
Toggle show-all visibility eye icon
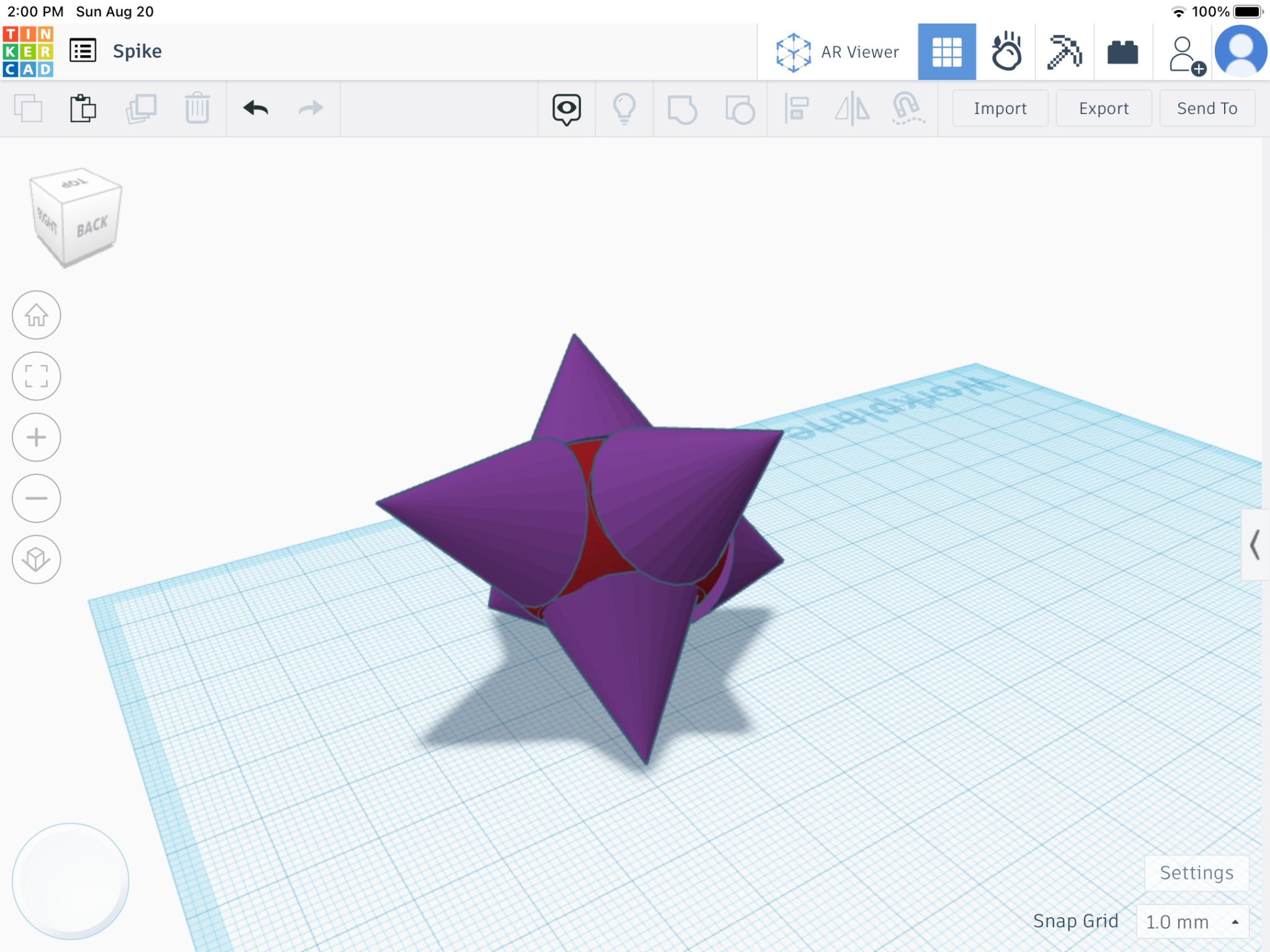pyautogui.click(x=566, y=109)
